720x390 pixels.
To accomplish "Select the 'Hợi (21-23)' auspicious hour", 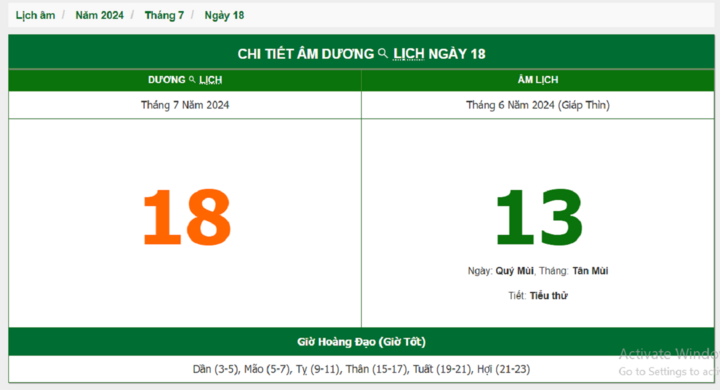I will click(504, 369).
